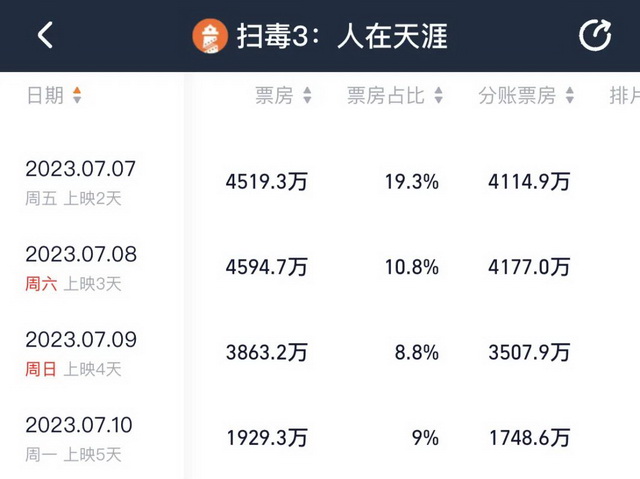Tap the 日期 column header label

(x=45, y=96)
